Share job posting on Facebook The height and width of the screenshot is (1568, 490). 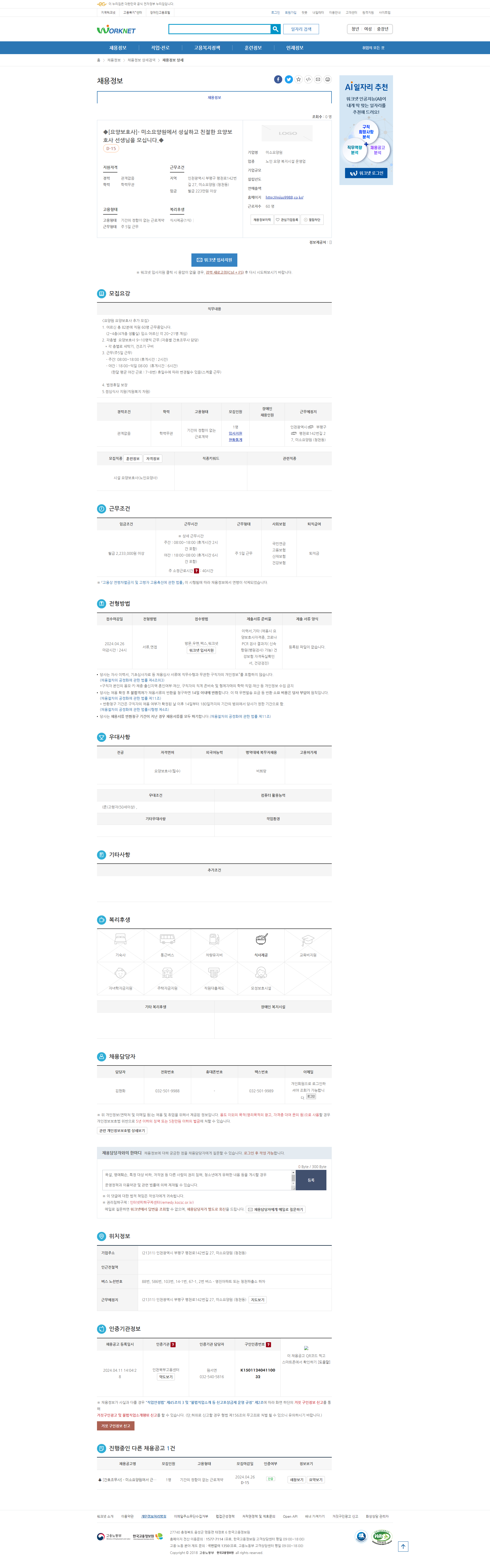[278, 80]
